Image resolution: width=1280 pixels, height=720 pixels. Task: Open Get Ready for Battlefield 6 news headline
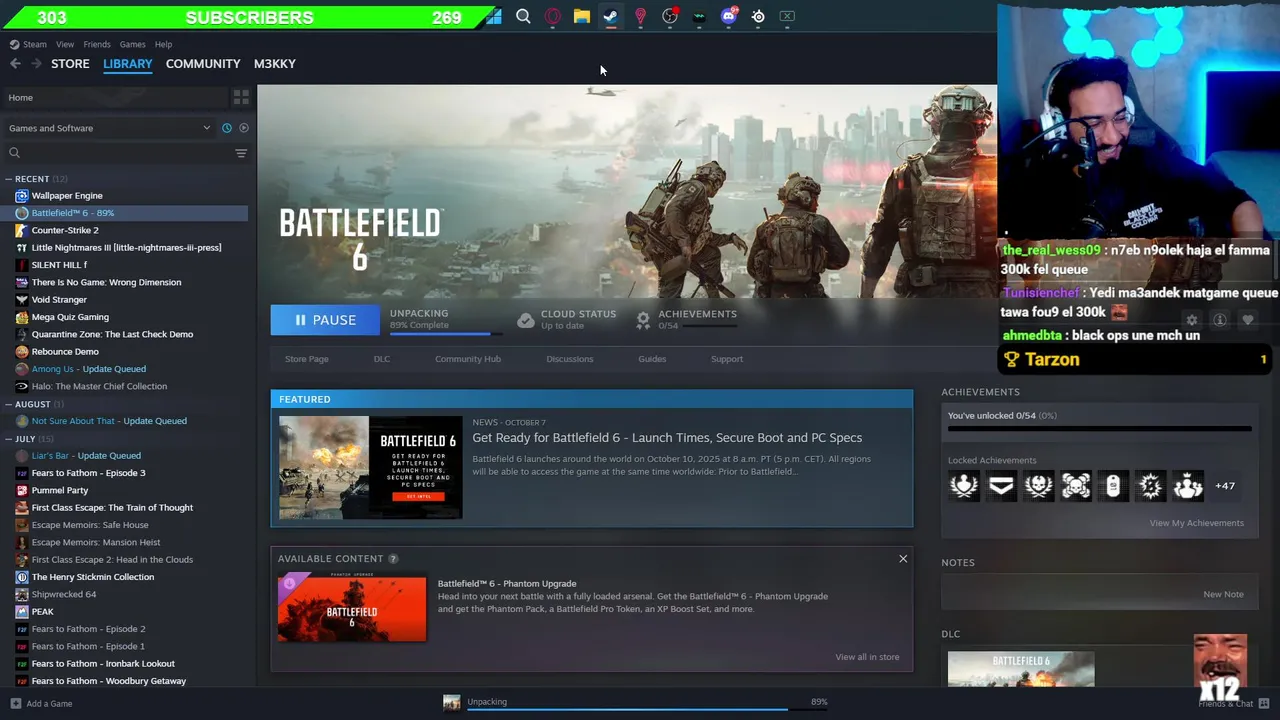point(667,438)
